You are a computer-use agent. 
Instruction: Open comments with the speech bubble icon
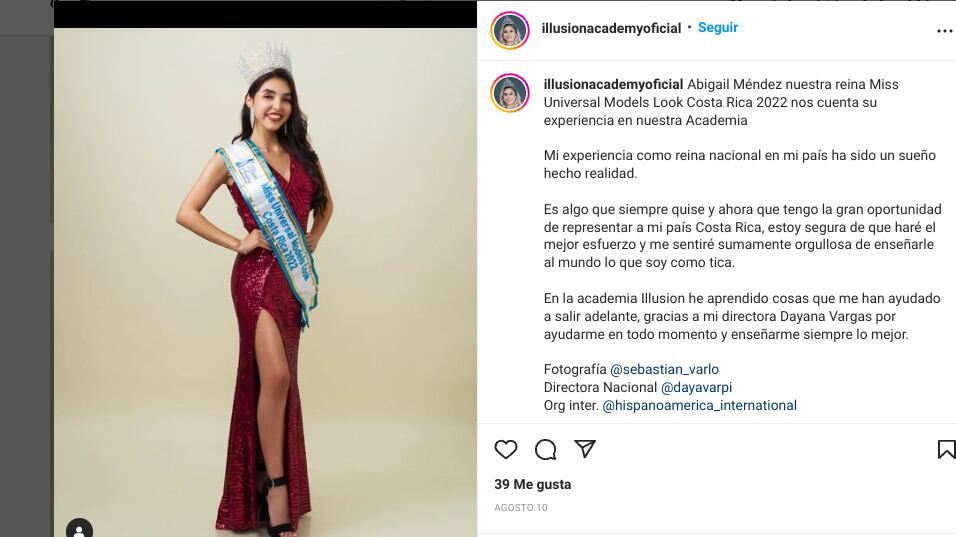pos(545,450)
